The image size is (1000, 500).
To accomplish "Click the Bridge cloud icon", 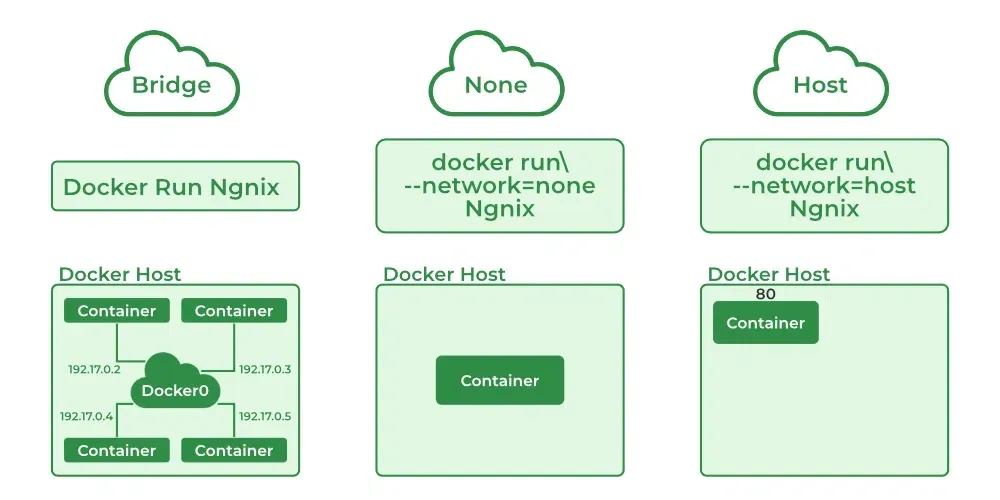I will [172, 73].
